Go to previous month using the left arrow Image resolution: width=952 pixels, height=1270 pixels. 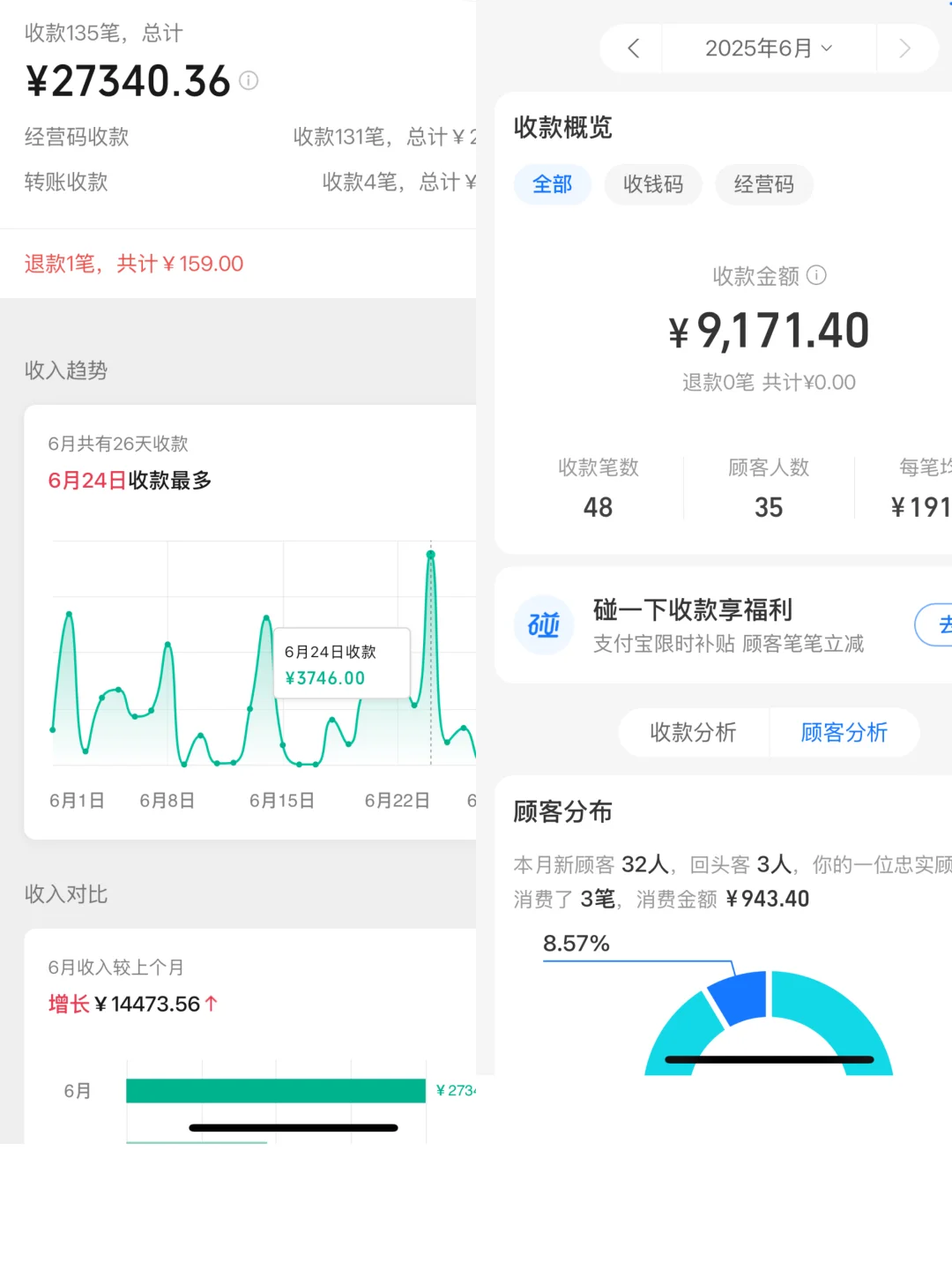tap(631, 49)
